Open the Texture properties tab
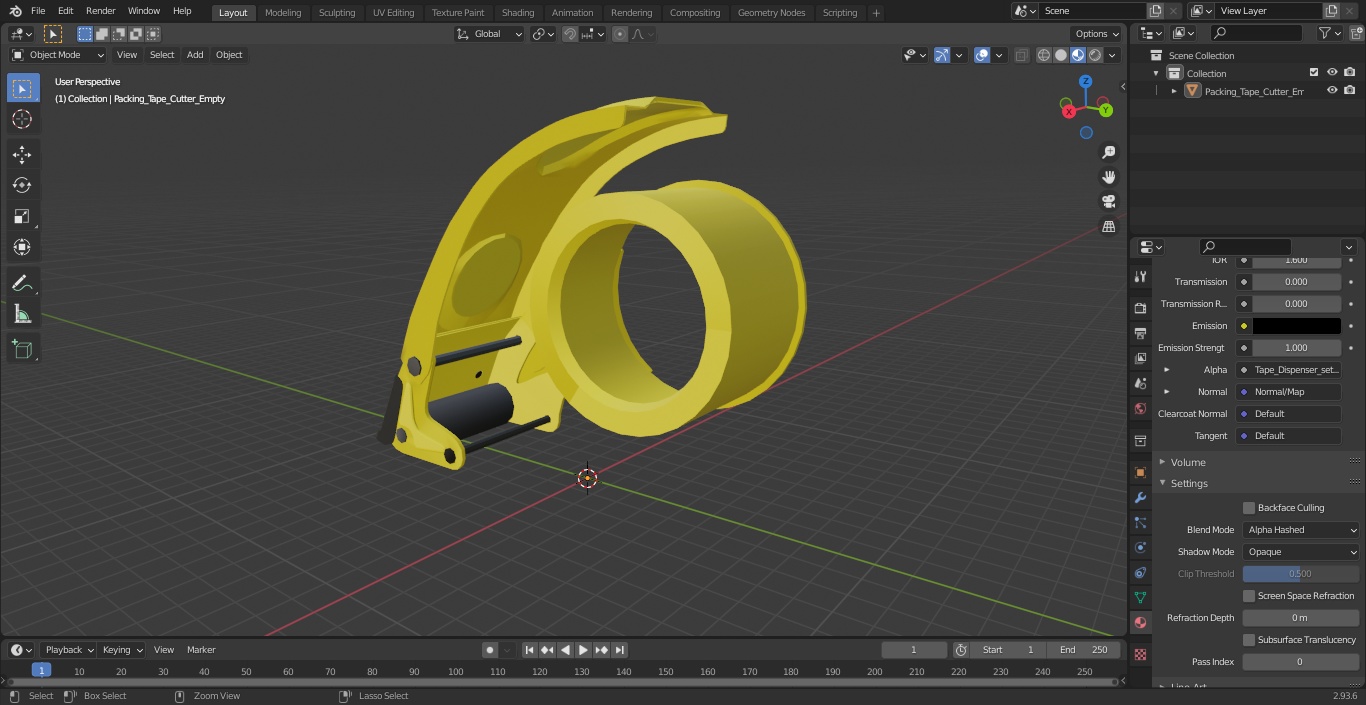The width and height of the screenshot is (1366, 705). (1140, 654)
